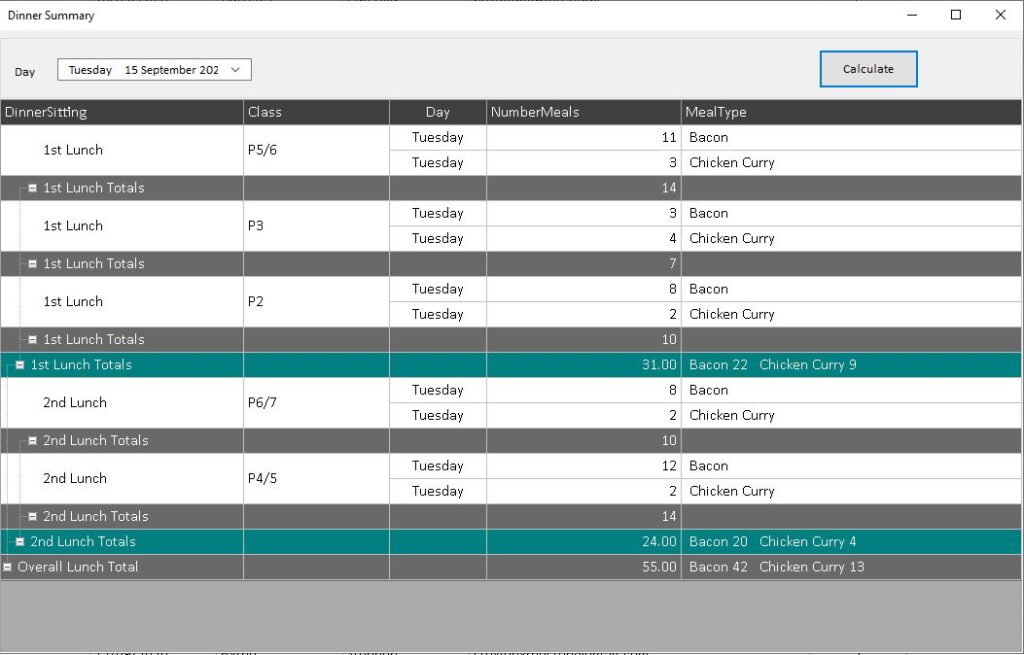Collapse the P4/5 2nd Lunch Totals subtotal of 14

tap(33, 517)
